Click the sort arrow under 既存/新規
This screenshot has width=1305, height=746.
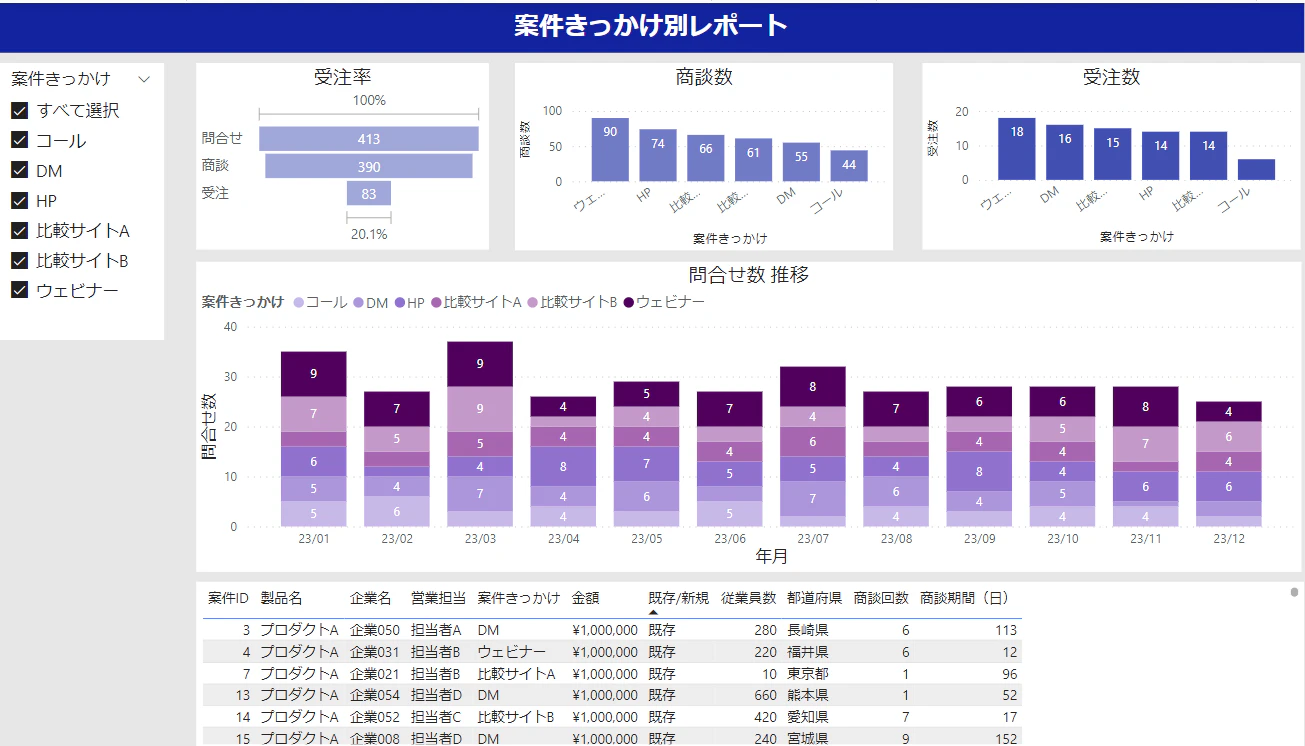654,611
